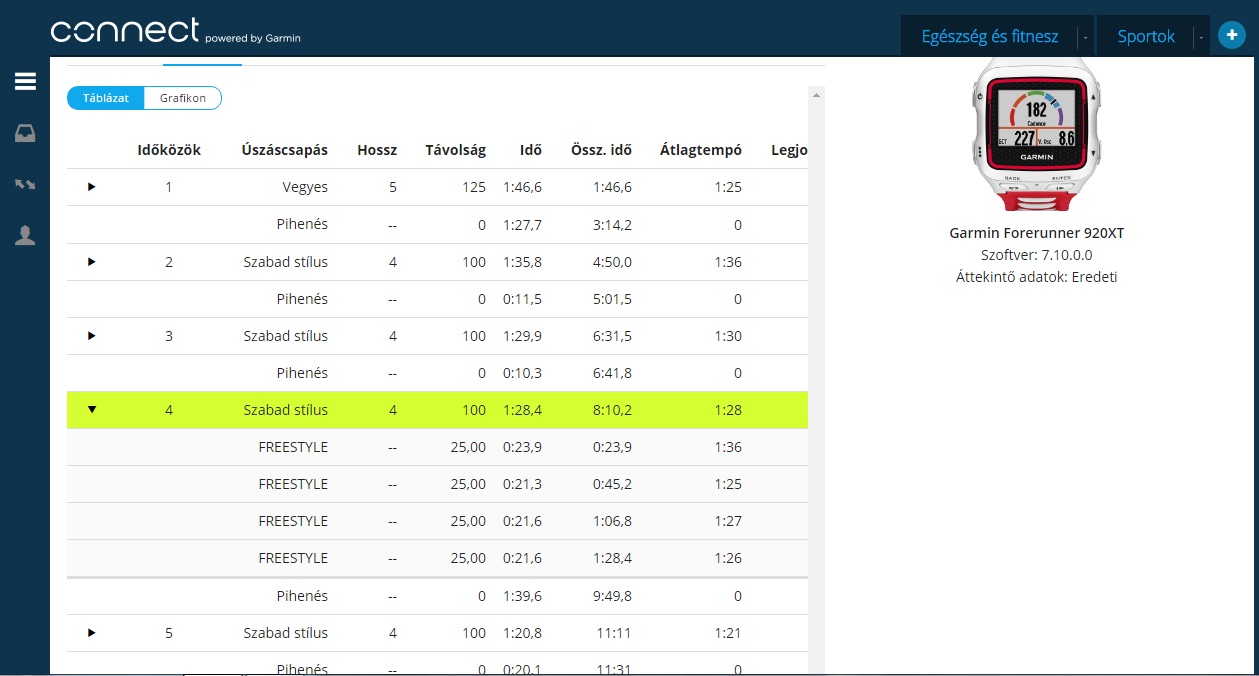Click the Garmin Forerunner 920XT device name
Viewport: 1259px width, 676px height.
click(1036, 233)
